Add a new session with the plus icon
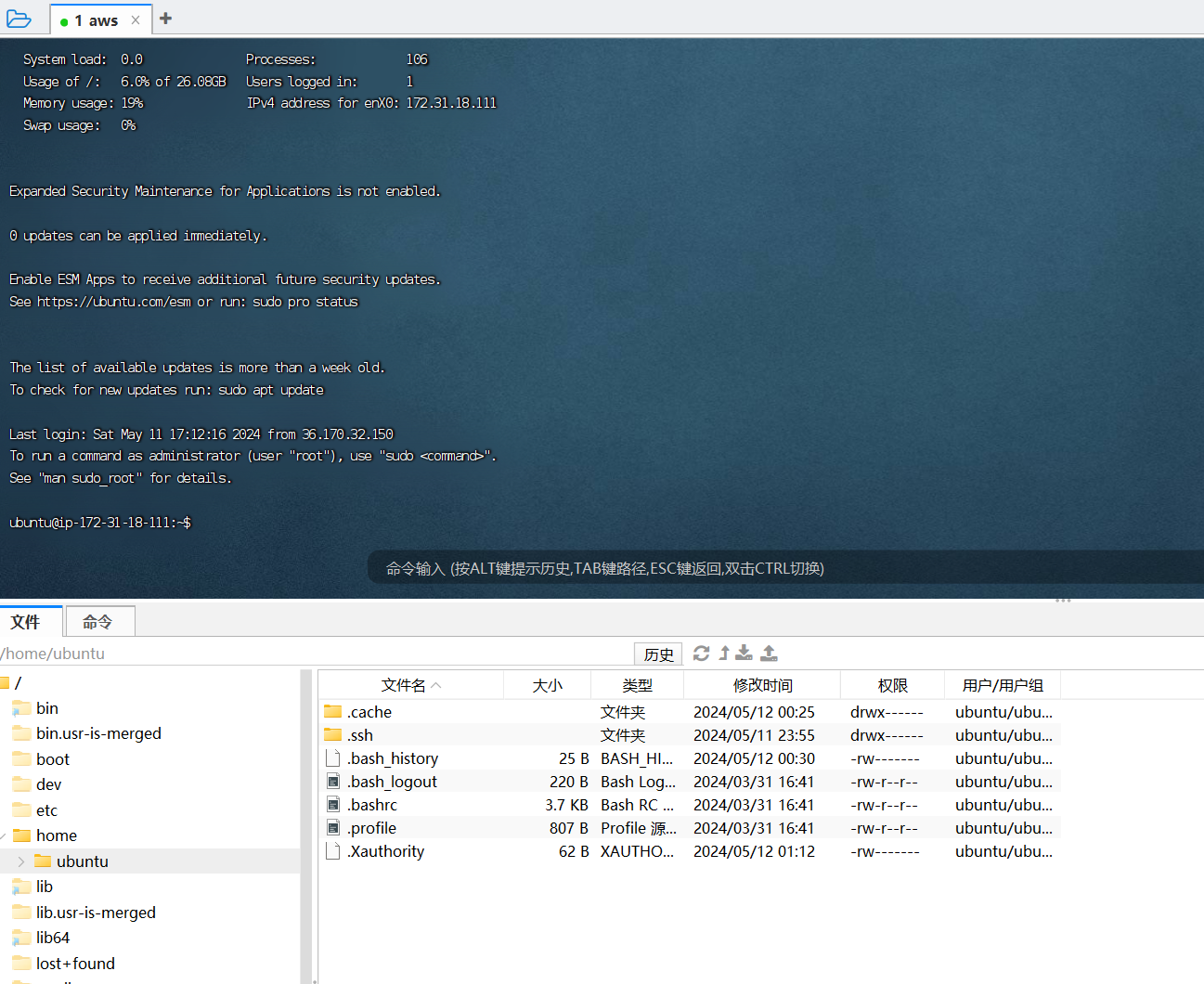This screenshot has height=984, width=1204. pyautogui.click(x=165, y=19)
